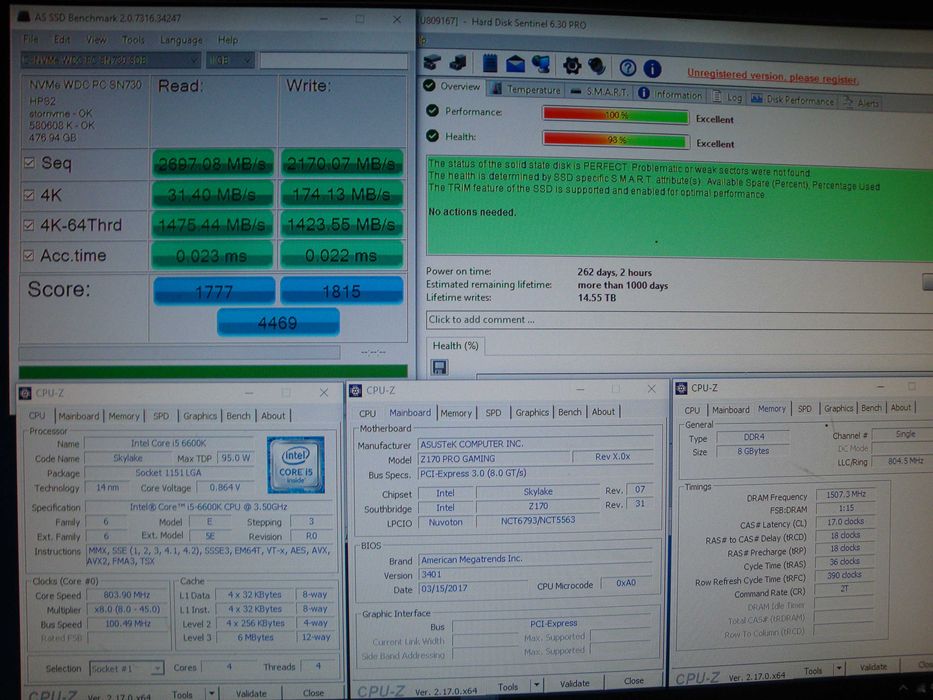The image size is (933, 700).
Task: Open the File menu in AS SSD
Action: pyautogui.click(x=30, y=39)
